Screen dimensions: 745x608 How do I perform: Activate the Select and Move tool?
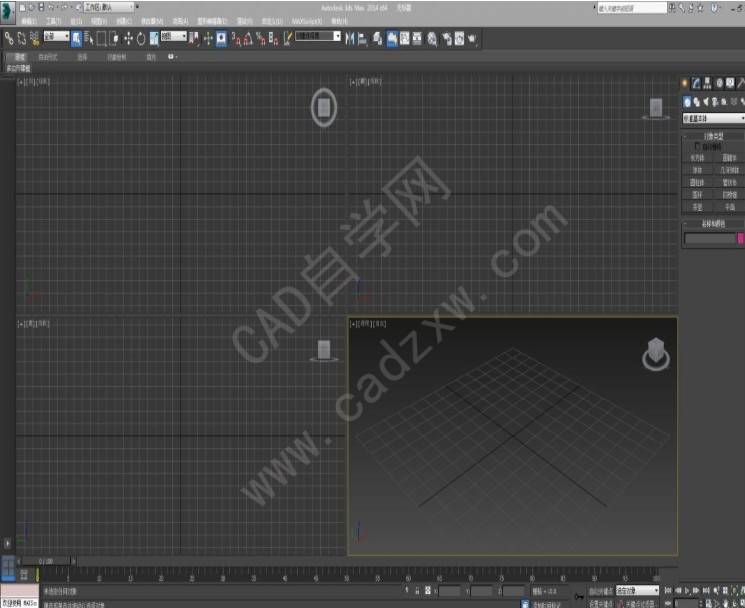(128, 39)
